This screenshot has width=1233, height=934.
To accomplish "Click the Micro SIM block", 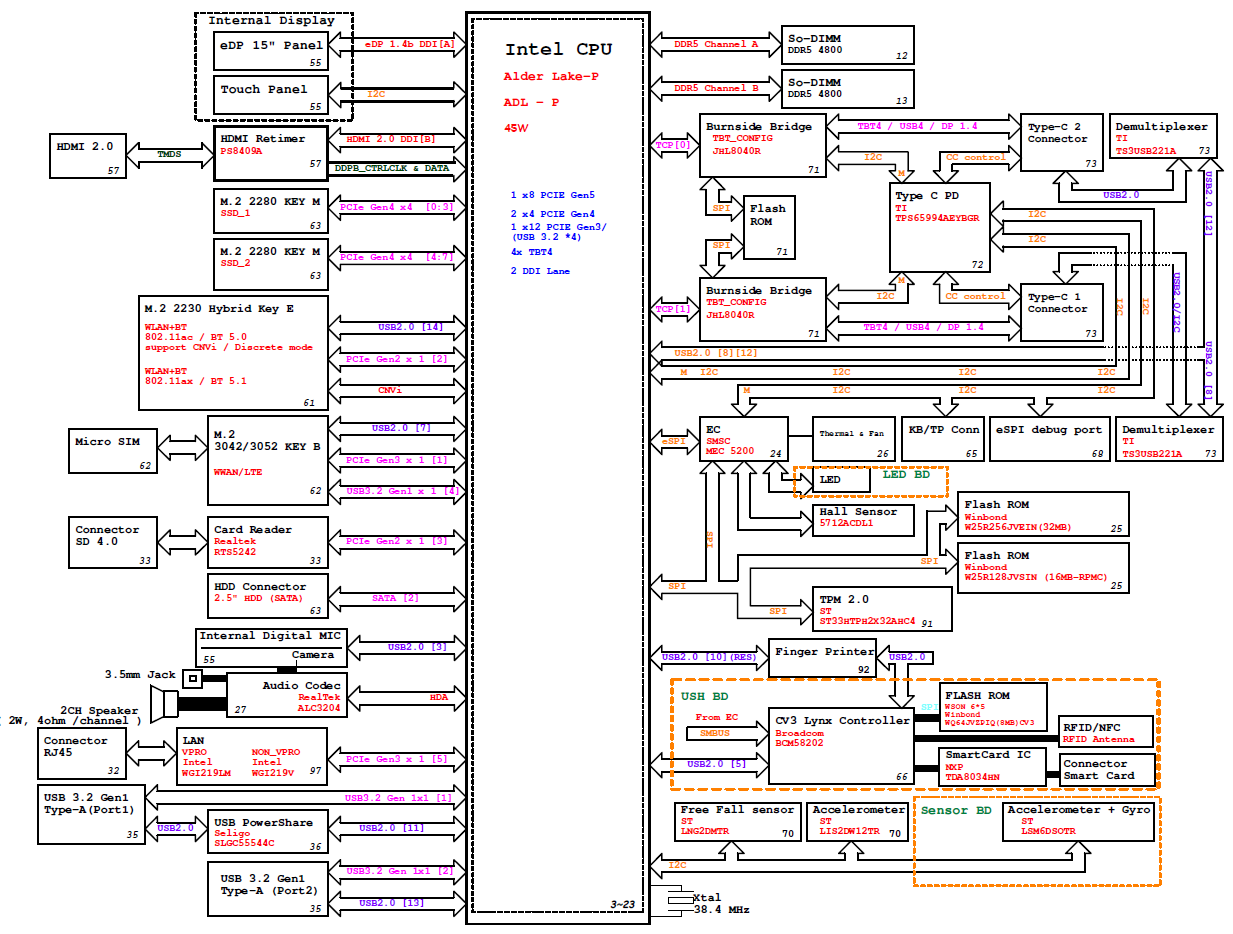I will [113, 449].
